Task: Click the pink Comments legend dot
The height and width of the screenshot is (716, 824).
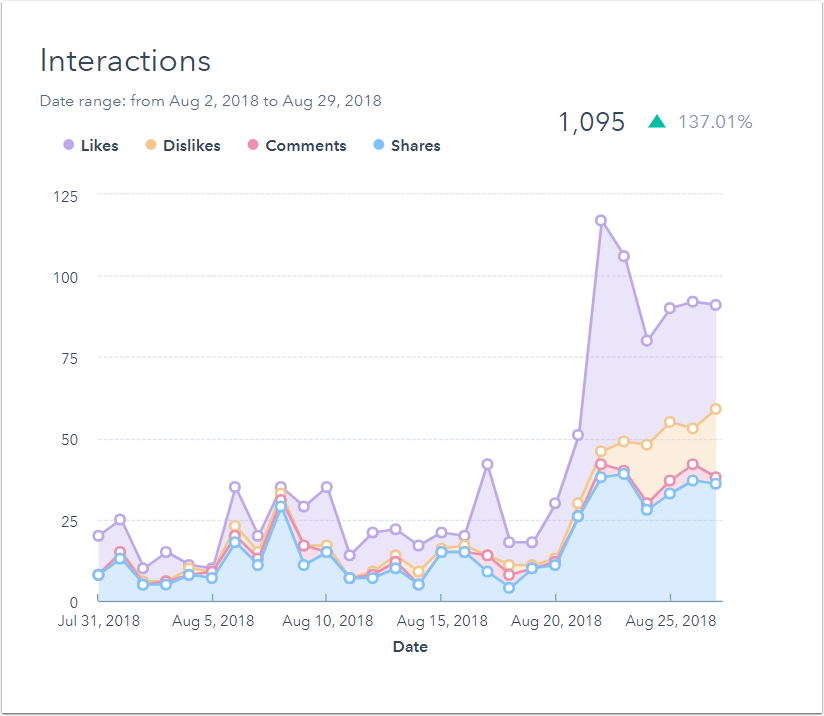Action: coord(253,146)
